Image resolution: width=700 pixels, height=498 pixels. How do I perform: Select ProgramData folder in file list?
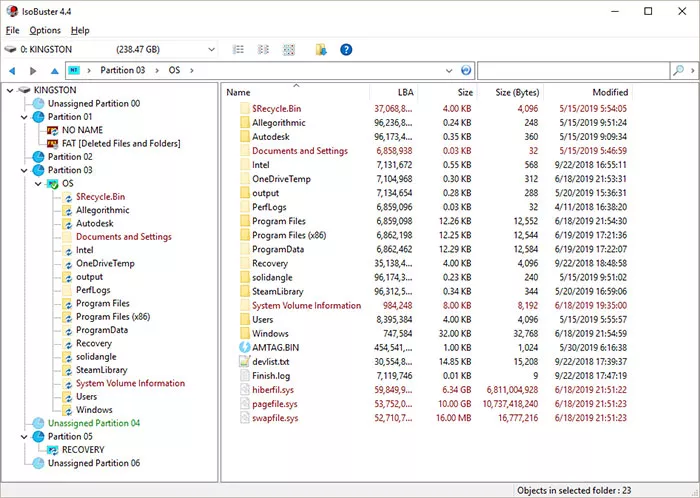click(278, 249)
